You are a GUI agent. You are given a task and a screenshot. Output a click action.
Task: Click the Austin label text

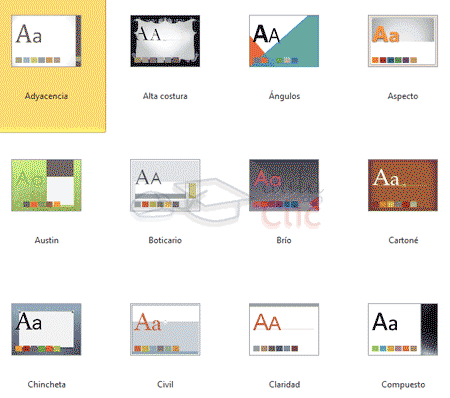(47, 240)
